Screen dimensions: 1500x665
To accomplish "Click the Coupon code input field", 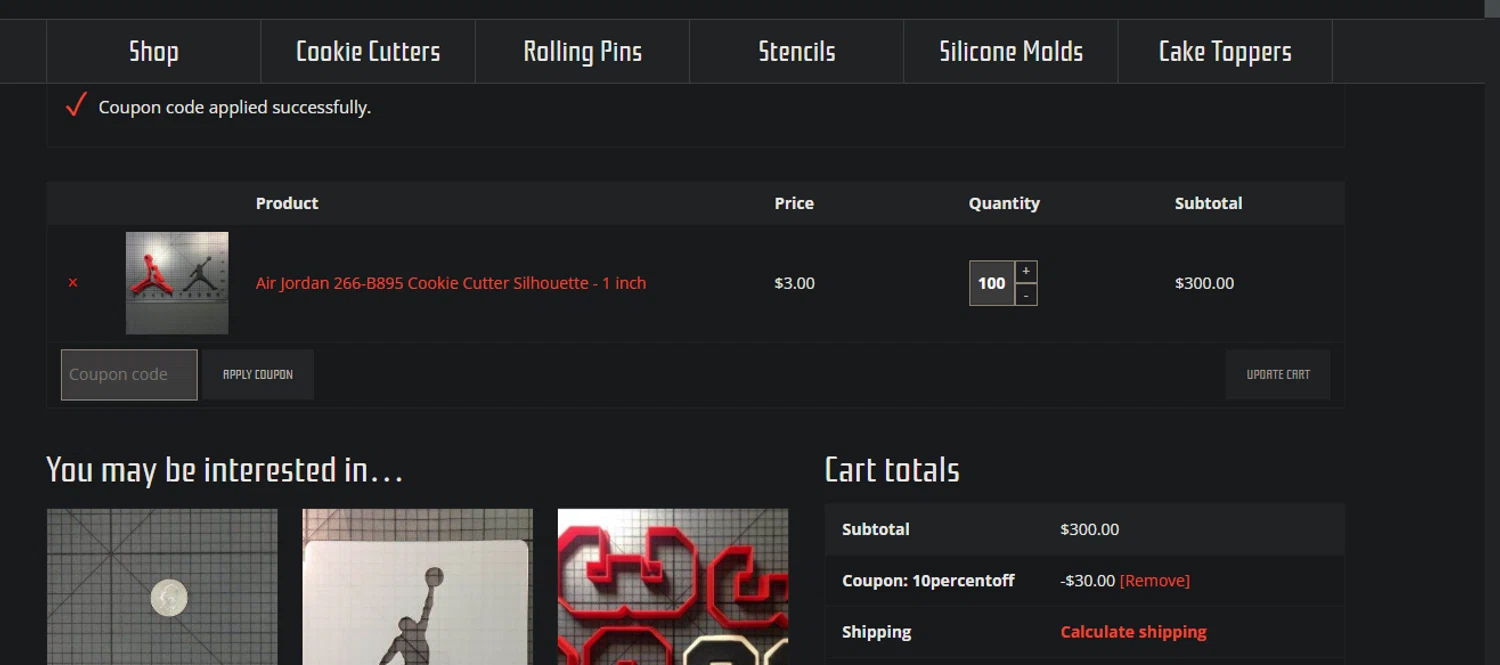I will [x=129, y=374].
